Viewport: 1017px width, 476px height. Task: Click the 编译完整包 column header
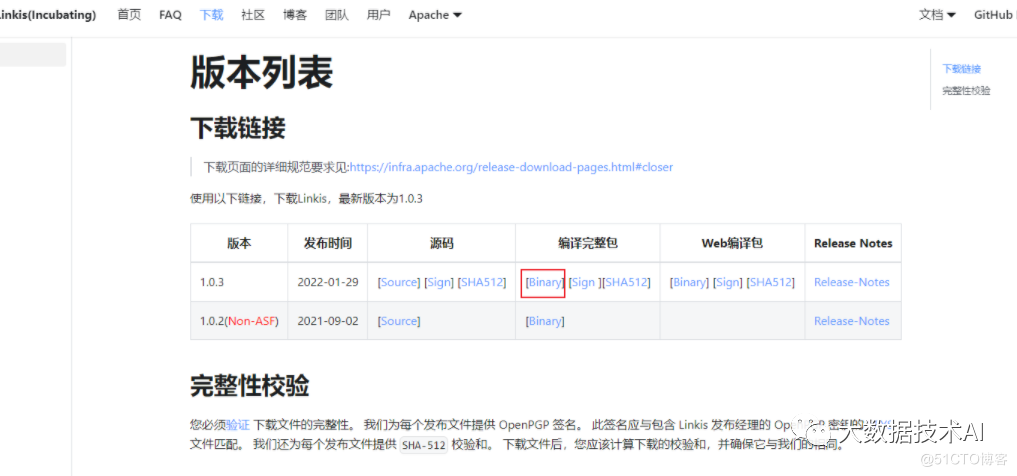click(x=588, y=243)
